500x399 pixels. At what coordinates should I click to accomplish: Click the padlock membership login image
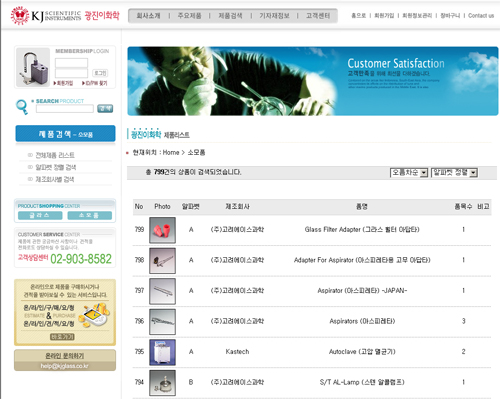[33, 67]
